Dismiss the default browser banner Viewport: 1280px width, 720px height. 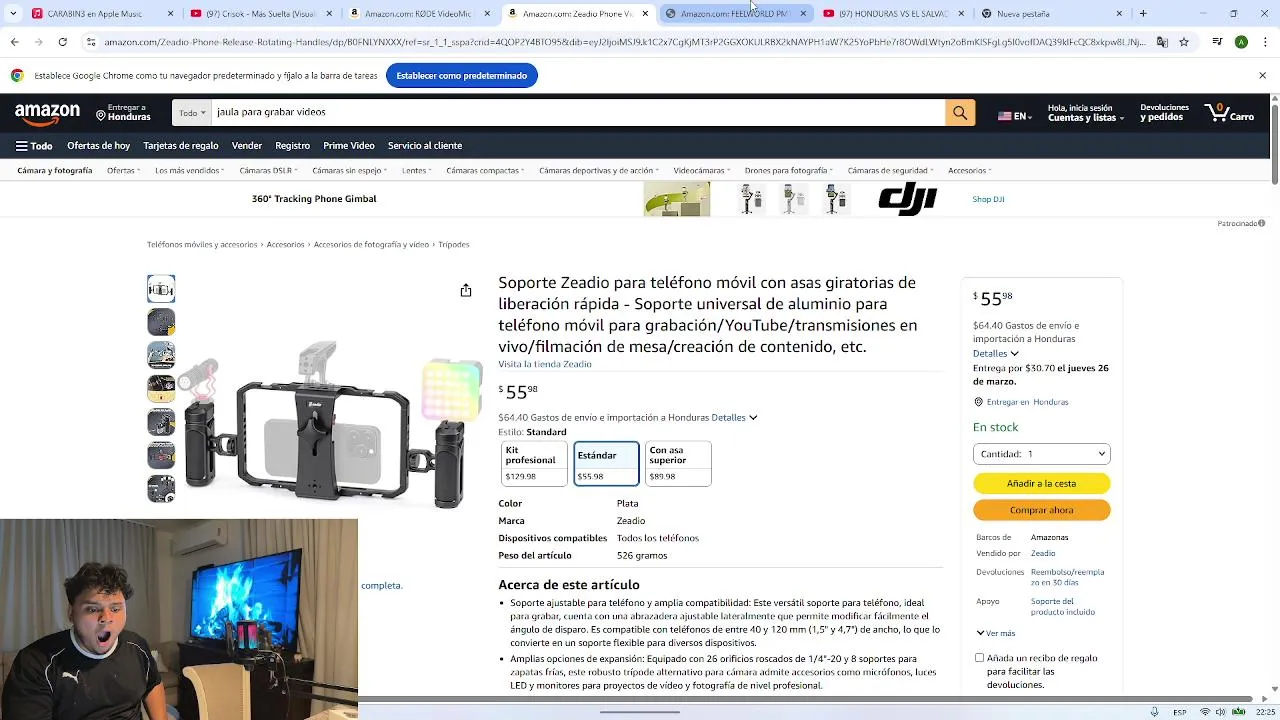(1262, 75)
